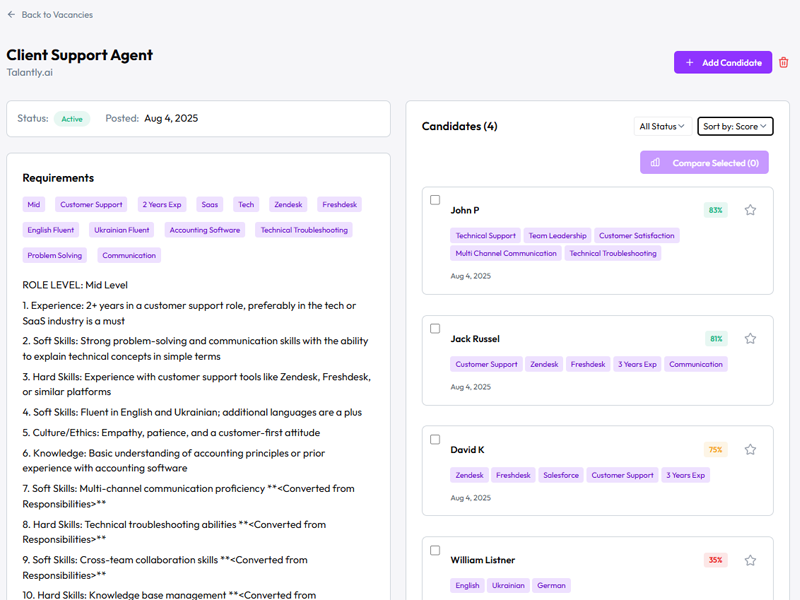Image resolution: width=800 pixels, height=600 pixels.
Task: Go back to Vacancies list
Action: 57,15
